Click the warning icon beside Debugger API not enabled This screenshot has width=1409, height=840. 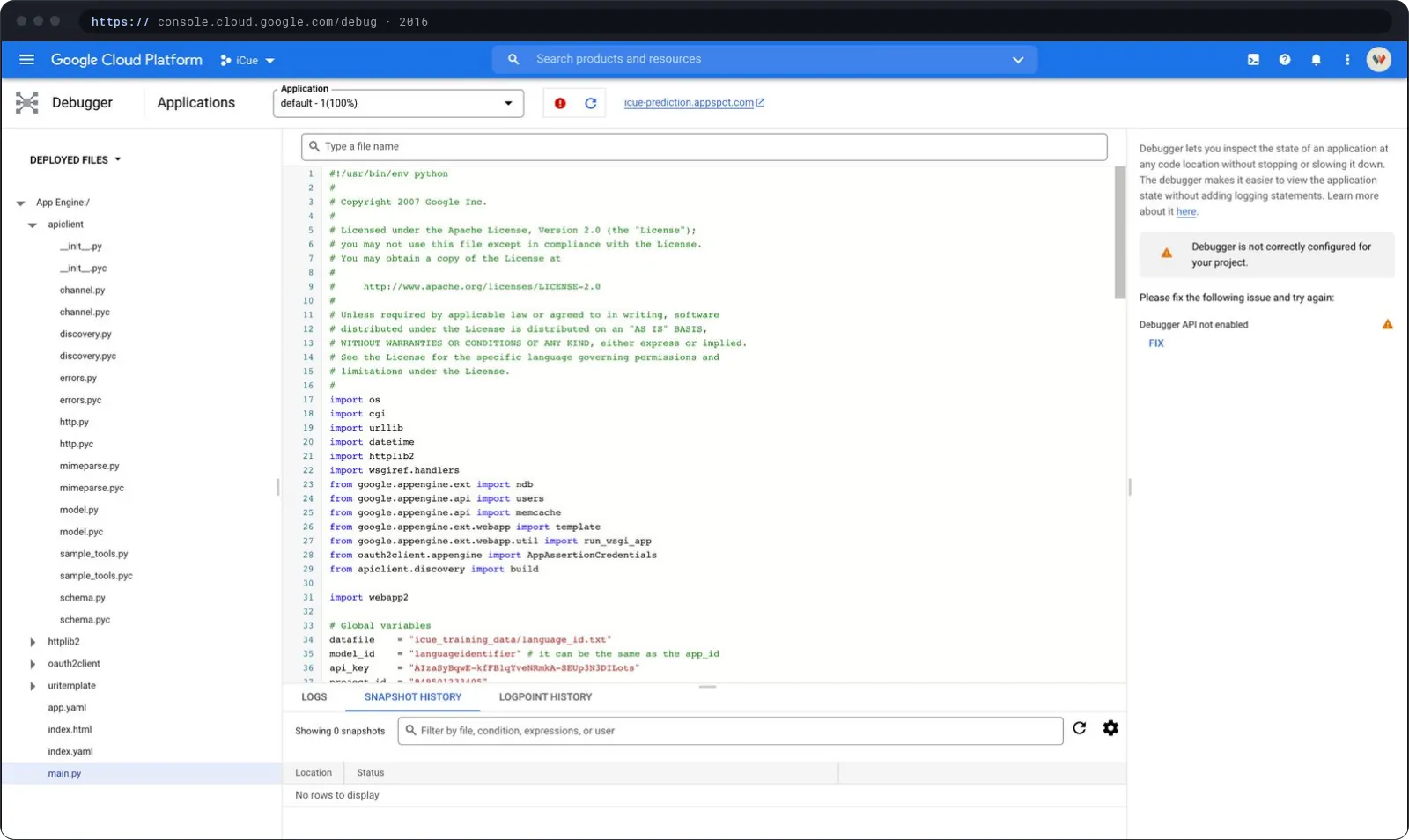click(x=1388, y=325)
